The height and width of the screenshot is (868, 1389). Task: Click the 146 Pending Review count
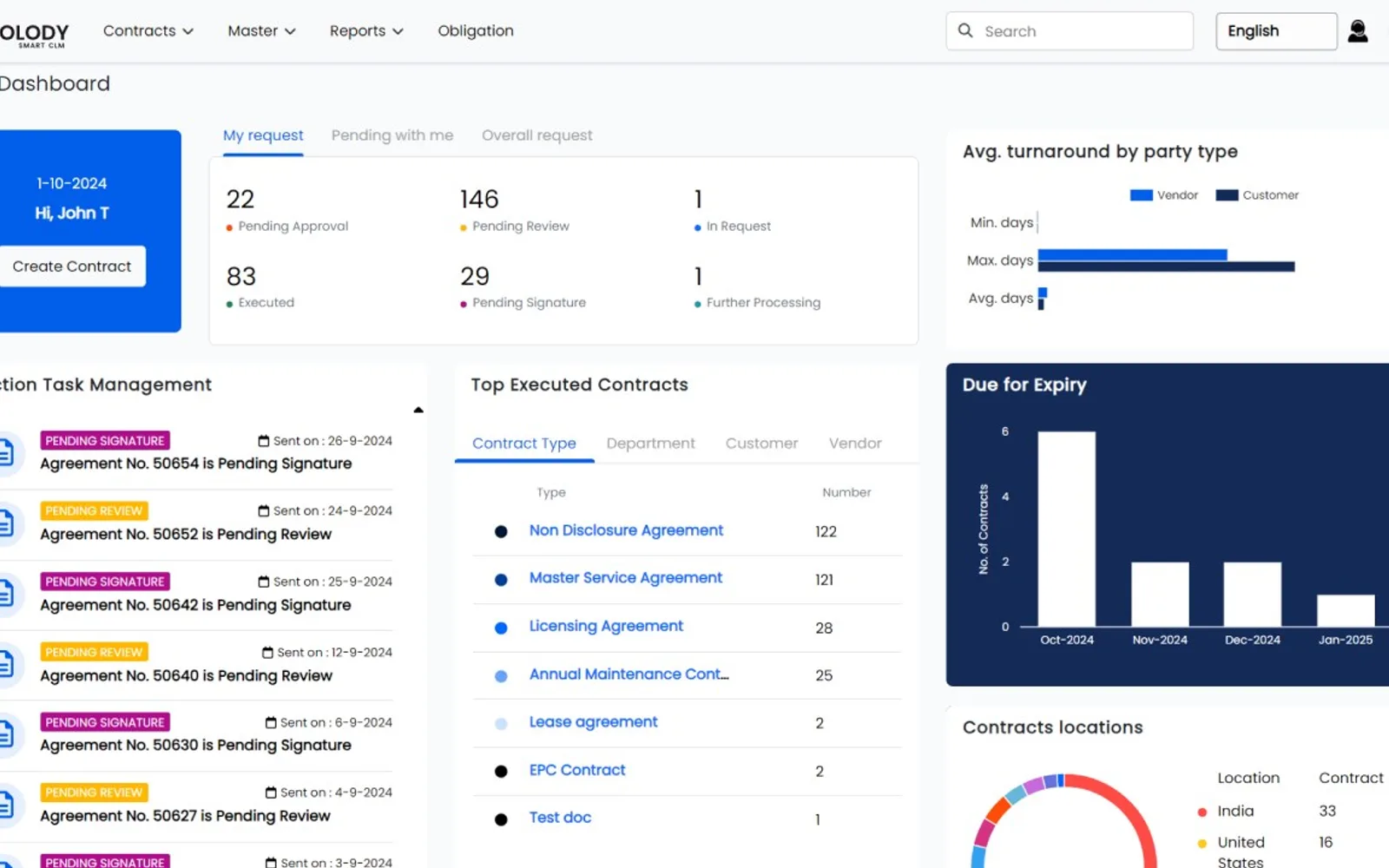coord(479,200)
